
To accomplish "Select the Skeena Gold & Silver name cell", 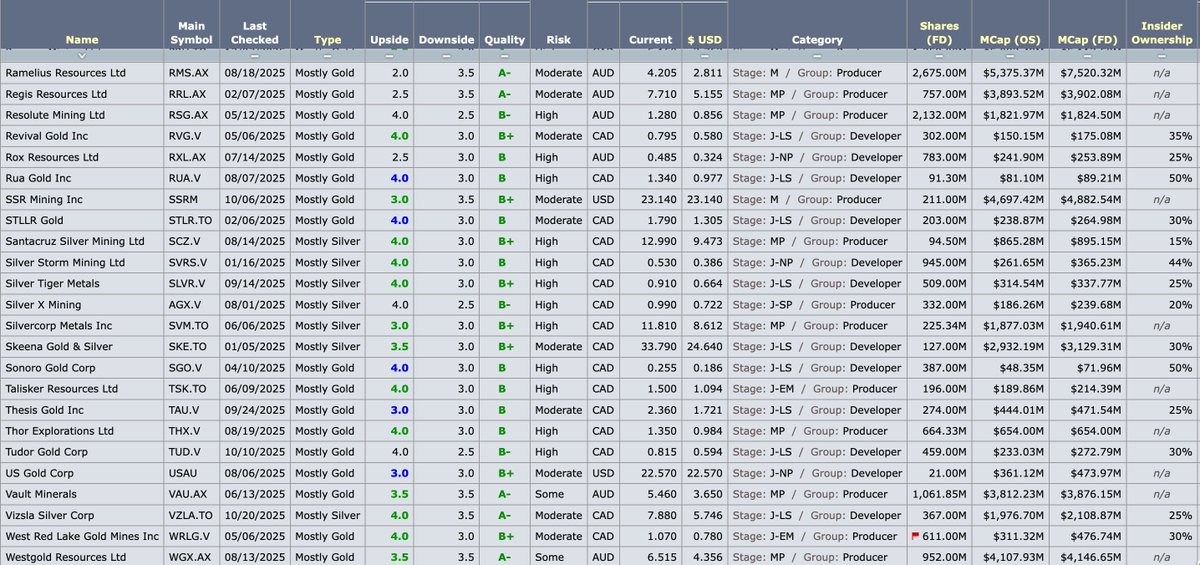I will [59, 347].
